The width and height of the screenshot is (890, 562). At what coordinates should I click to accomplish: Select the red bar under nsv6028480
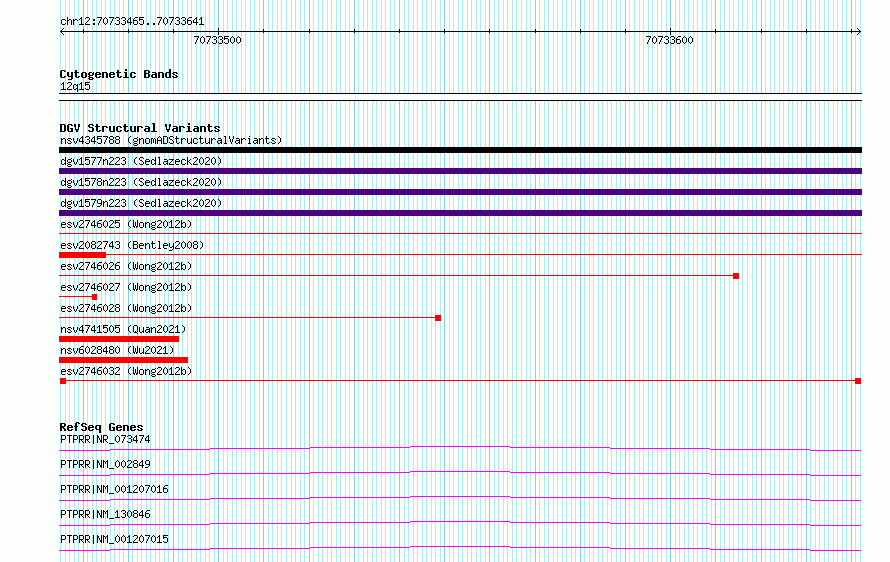[124, 360]
